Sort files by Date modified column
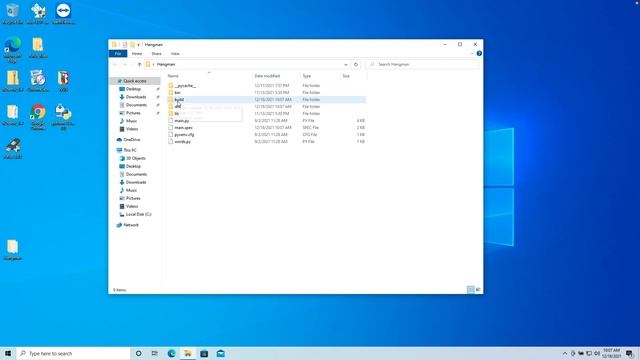This screenshot has width=640, height=360. 267,76
